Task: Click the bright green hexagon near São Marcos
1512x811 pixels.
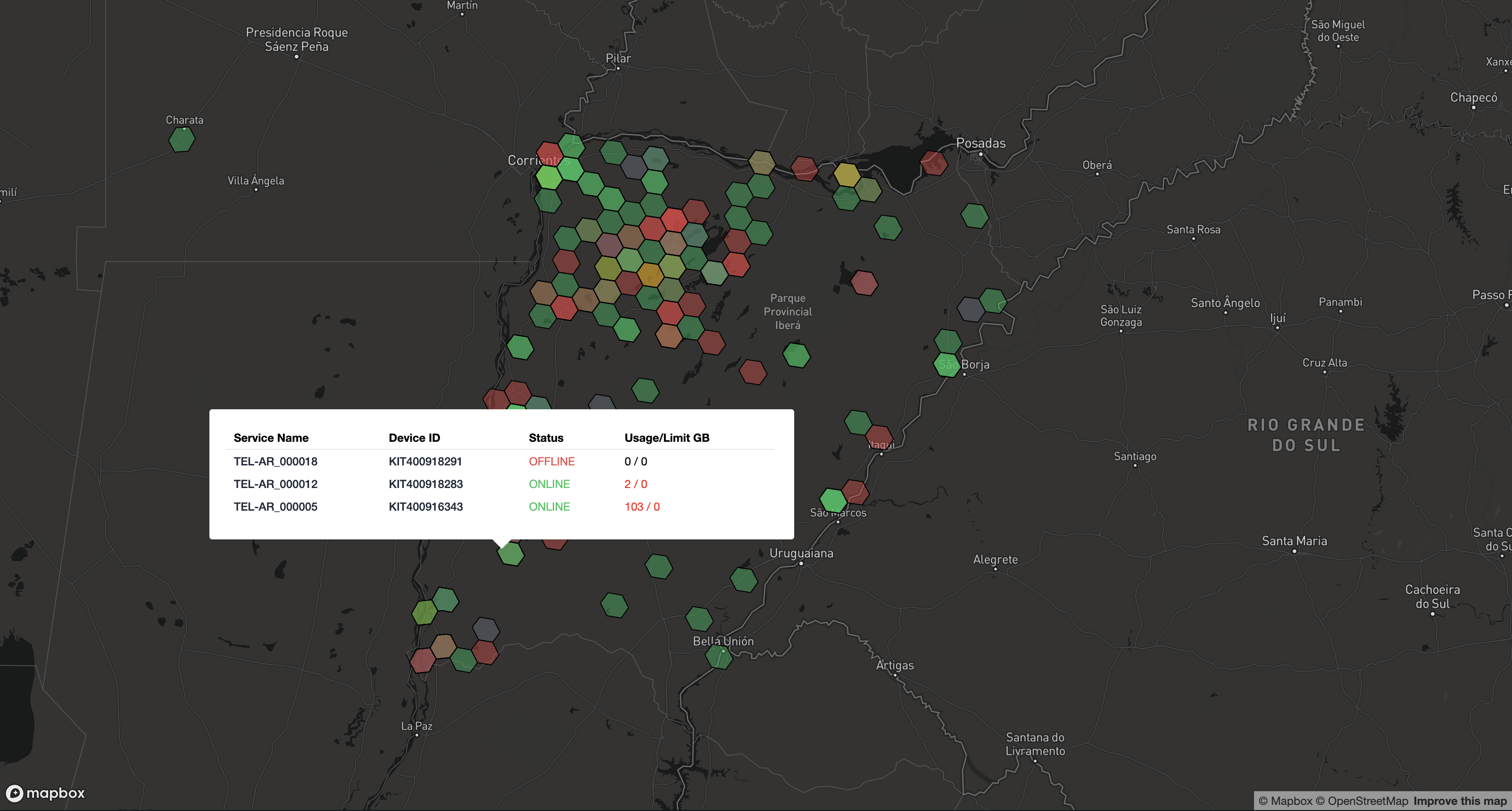Action: [x=832, y=501]
